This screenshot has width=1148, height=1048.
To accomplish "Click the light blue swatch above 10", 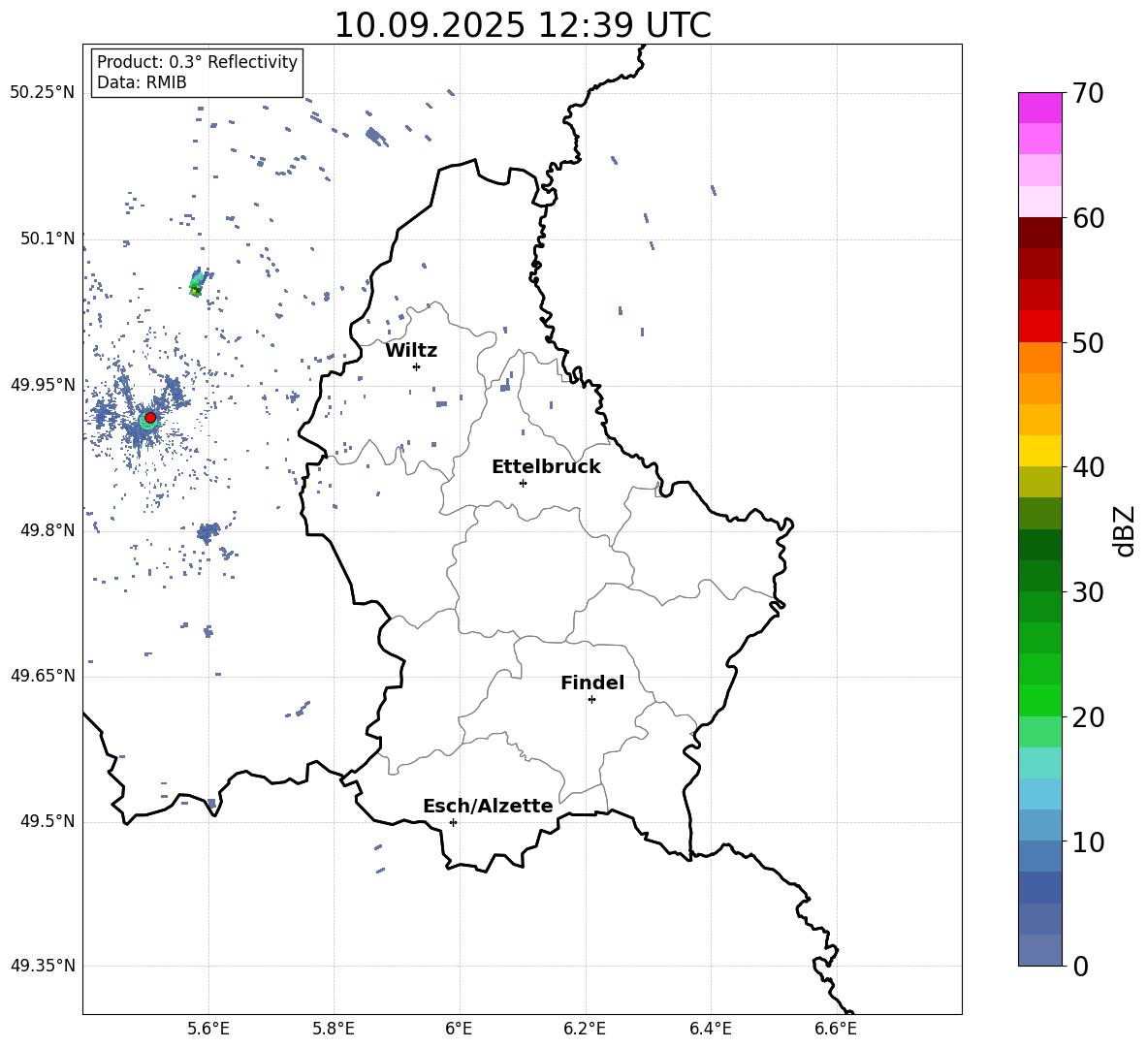I will point(1040,825).
